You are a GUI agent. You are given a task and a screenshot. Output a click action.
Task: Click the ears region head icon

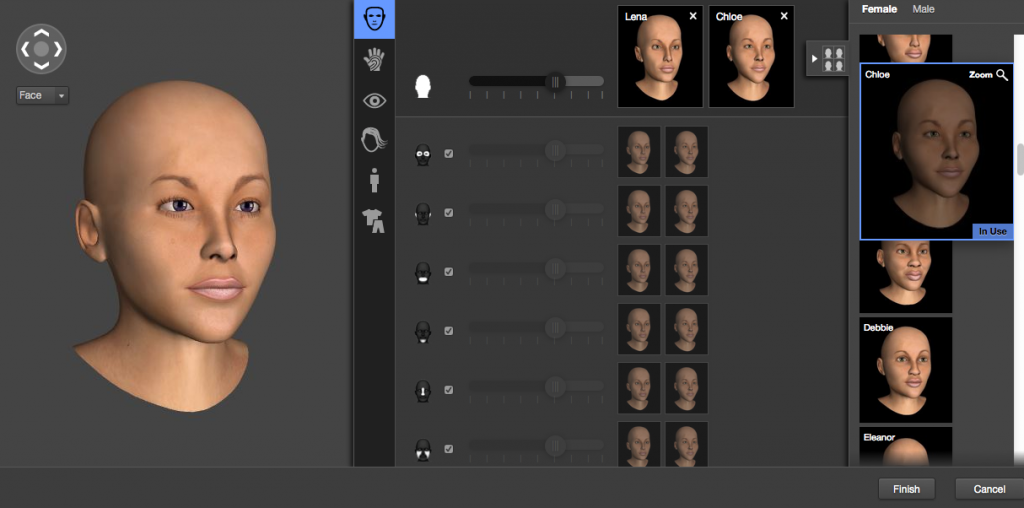tap(423, 214)
